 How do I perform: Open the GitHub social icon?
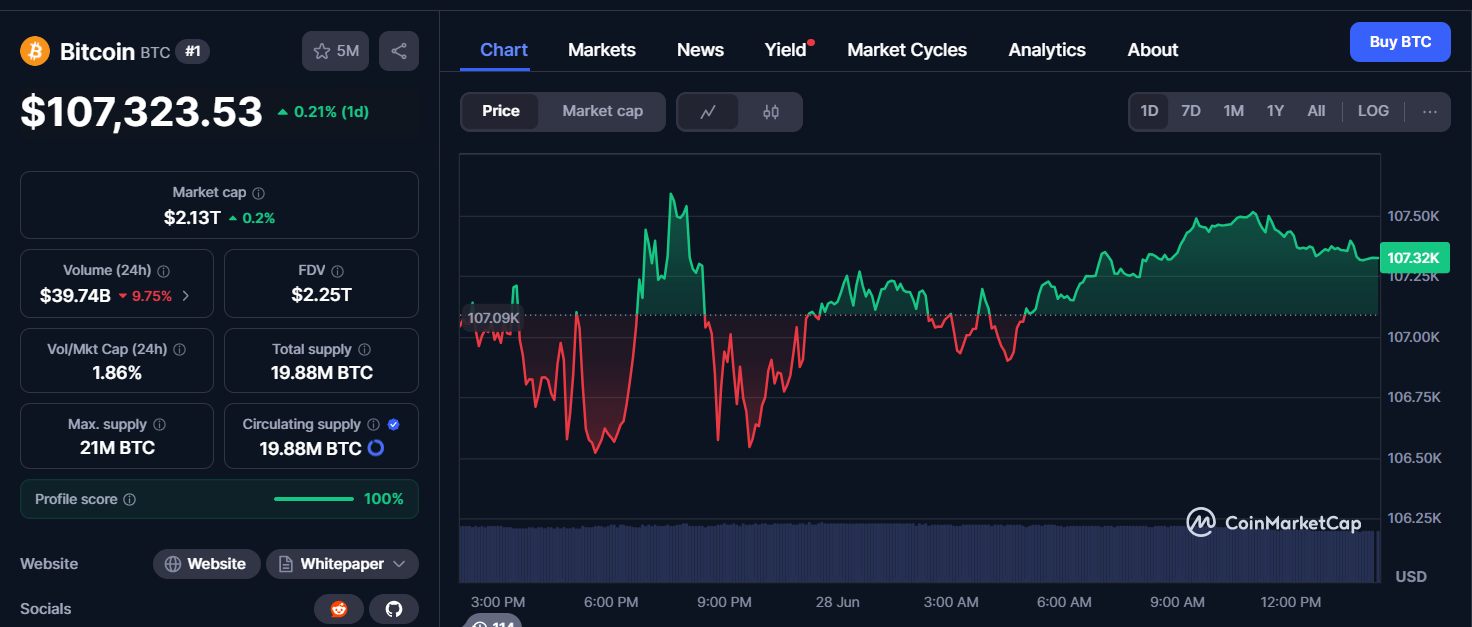(394, 609)
